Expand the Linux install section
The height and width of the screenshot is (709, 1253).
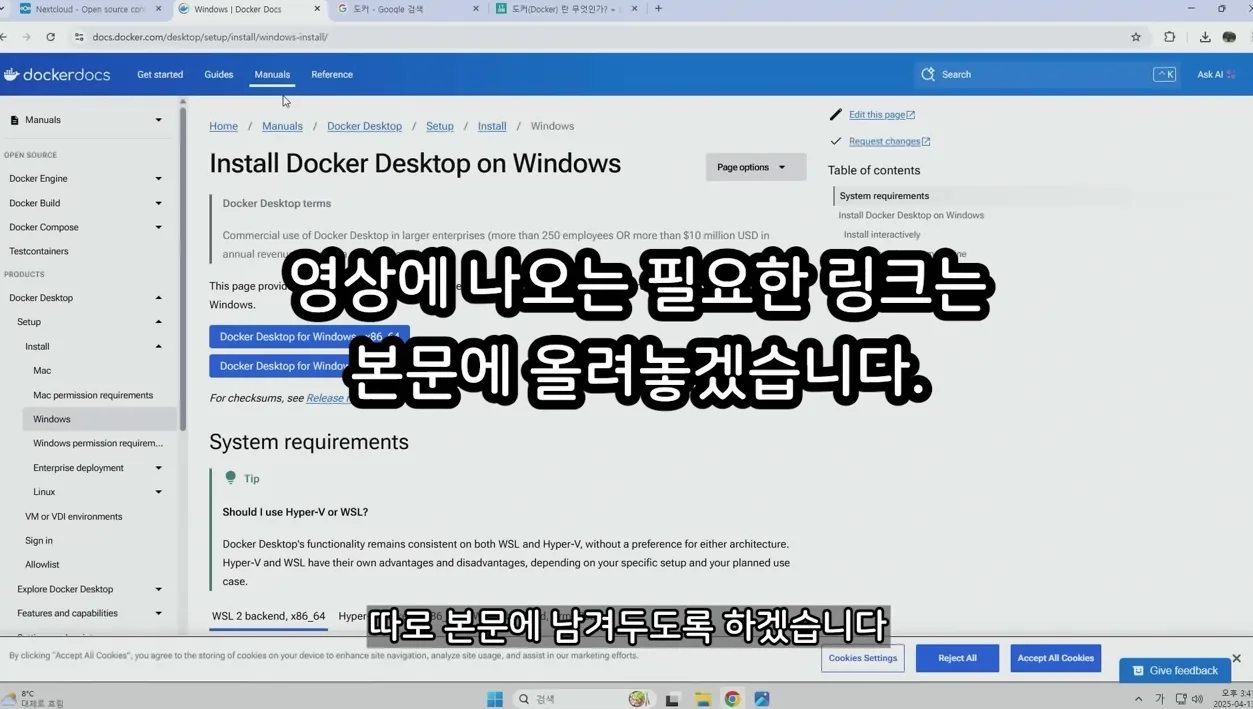pyautogui.click(x=158, y=492)
